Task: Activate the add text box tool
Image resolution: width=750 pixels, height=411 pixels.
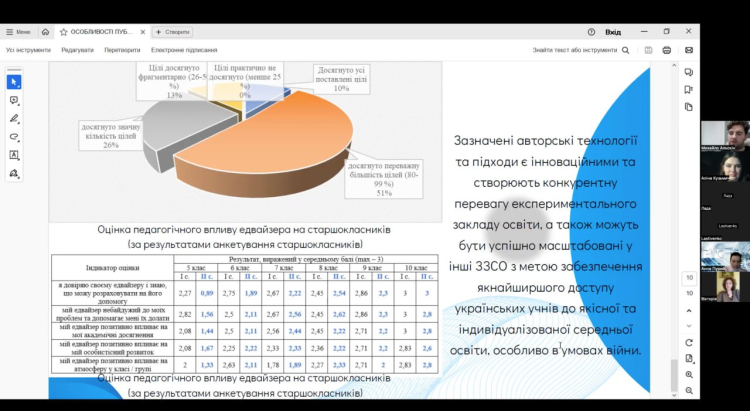Action: [x=14, y=155]
